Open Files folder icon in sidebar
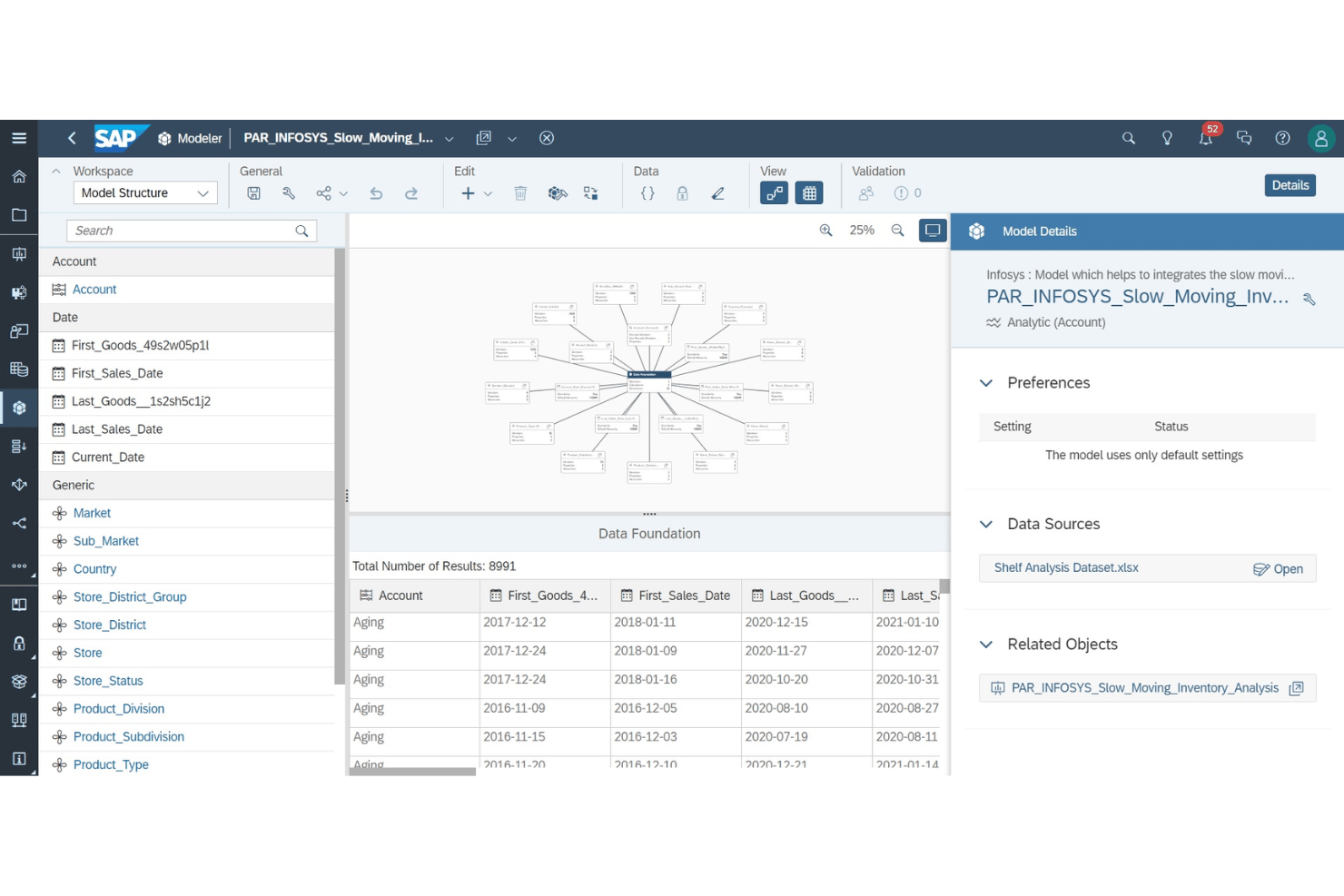Viewport: 1344px width, 896px height. pos(19,215)
